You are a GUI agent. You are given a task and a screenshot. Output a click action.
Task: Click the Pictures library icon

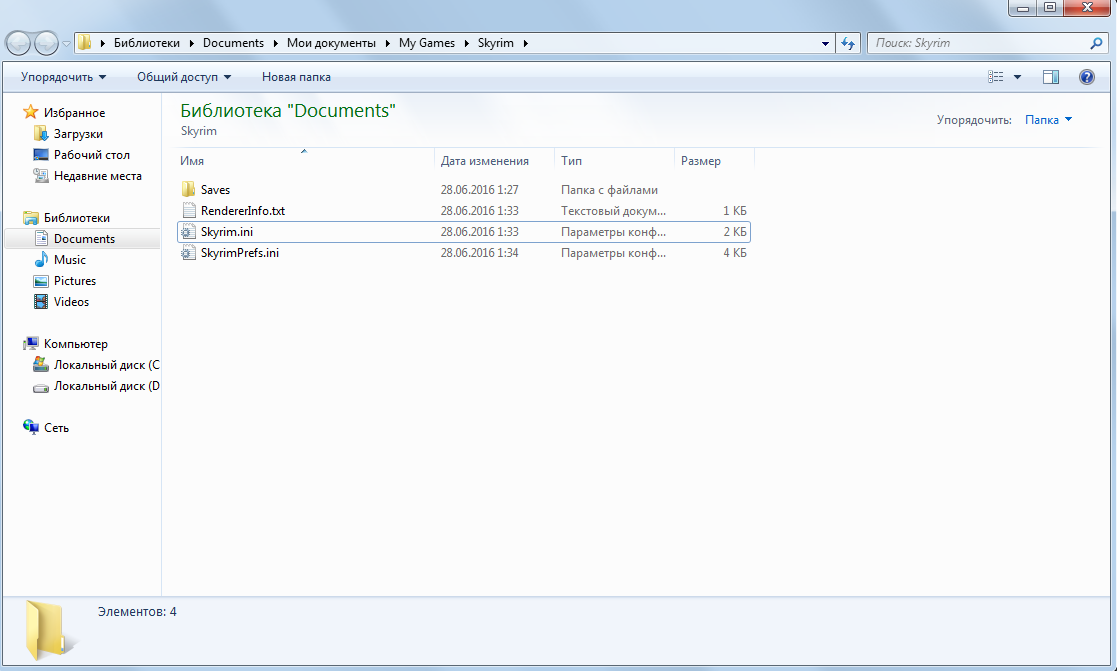(x=41, y=281)
